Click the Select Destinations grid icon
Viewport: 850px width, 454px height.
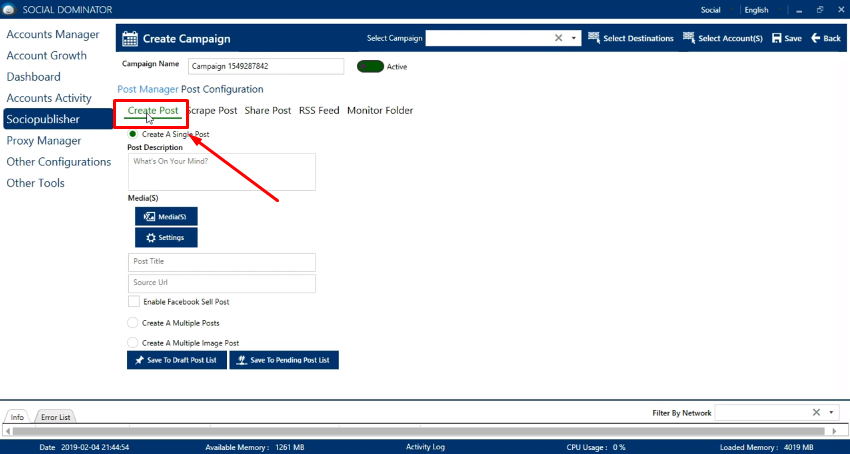(594, 38)
